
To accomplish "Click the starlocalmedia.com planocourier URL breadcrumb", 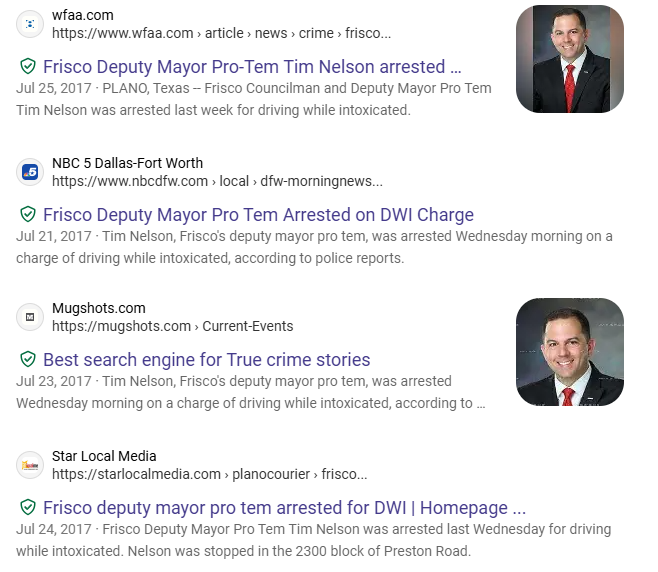I will (x=209, y=474).
